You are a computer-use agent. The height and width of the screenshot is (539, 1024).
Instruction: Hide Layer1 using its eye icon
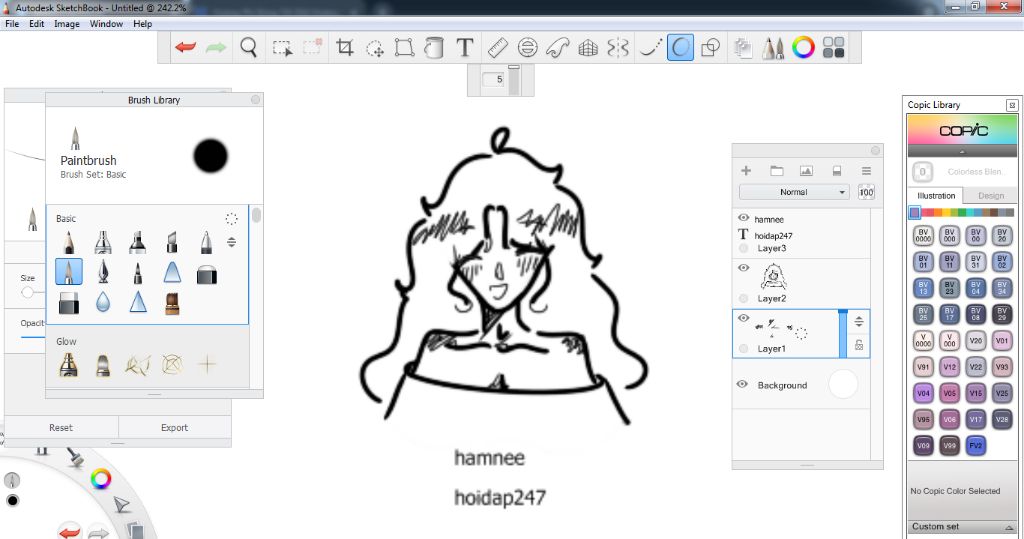(x=743, y=318)
